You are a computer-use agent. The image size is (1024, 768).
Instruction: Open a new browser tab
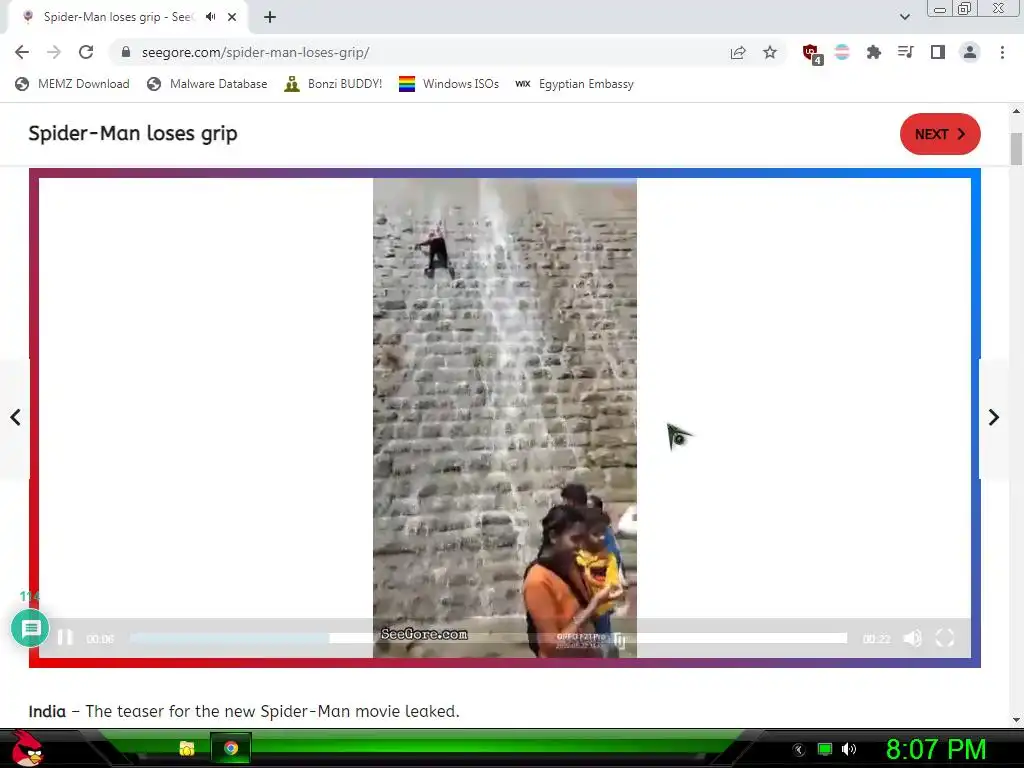click(x=270, y=17)
